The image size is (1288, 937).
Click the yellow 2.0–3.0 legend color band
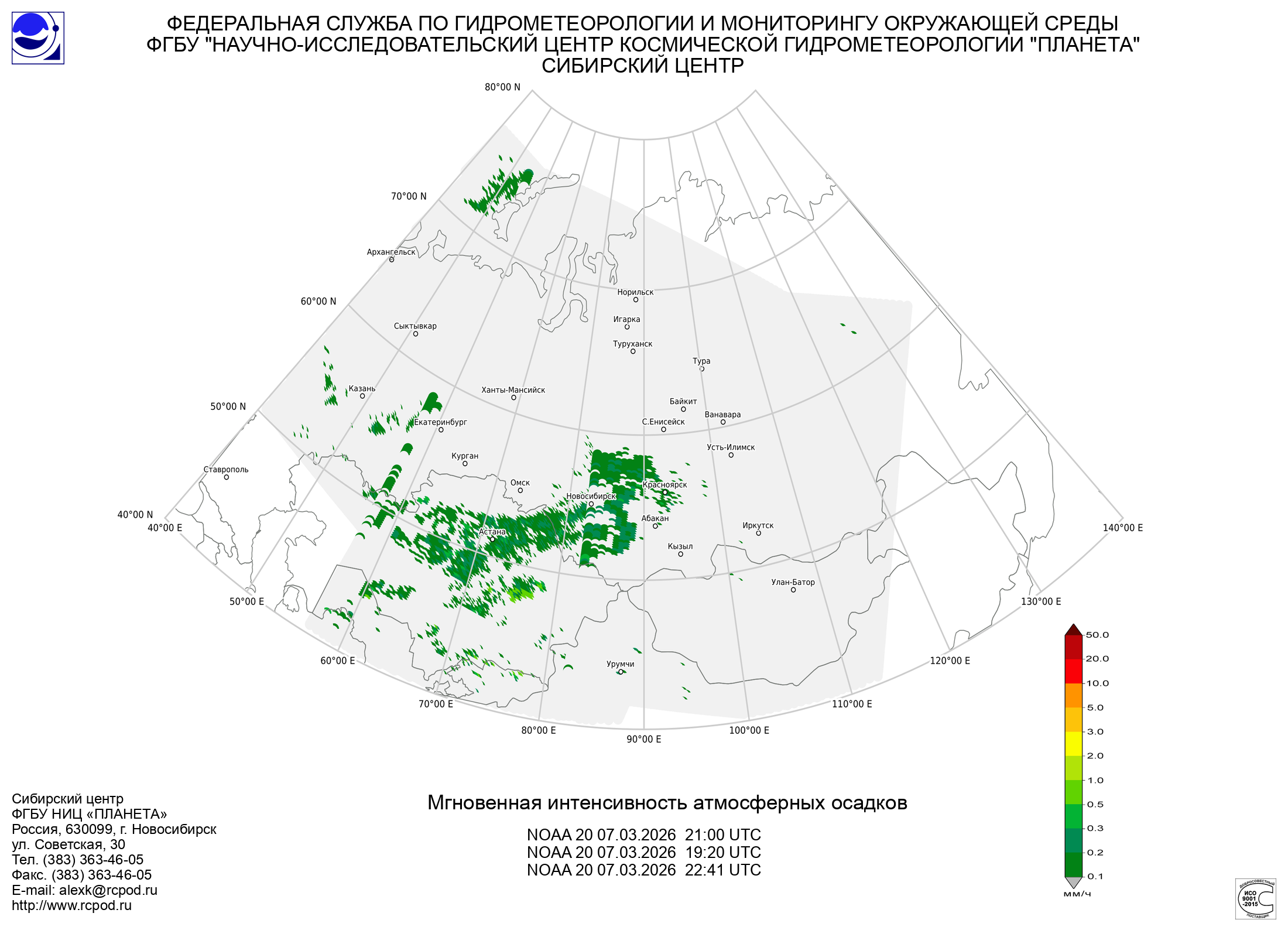click(1073, 744)
